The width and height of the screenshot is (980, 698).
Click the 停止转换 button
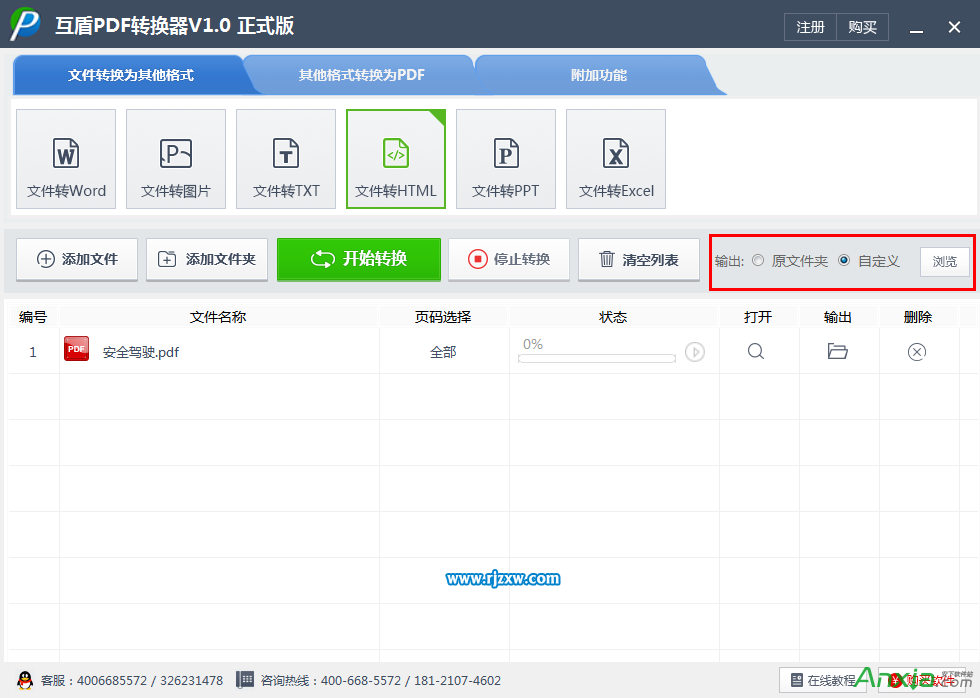point(509,259)
